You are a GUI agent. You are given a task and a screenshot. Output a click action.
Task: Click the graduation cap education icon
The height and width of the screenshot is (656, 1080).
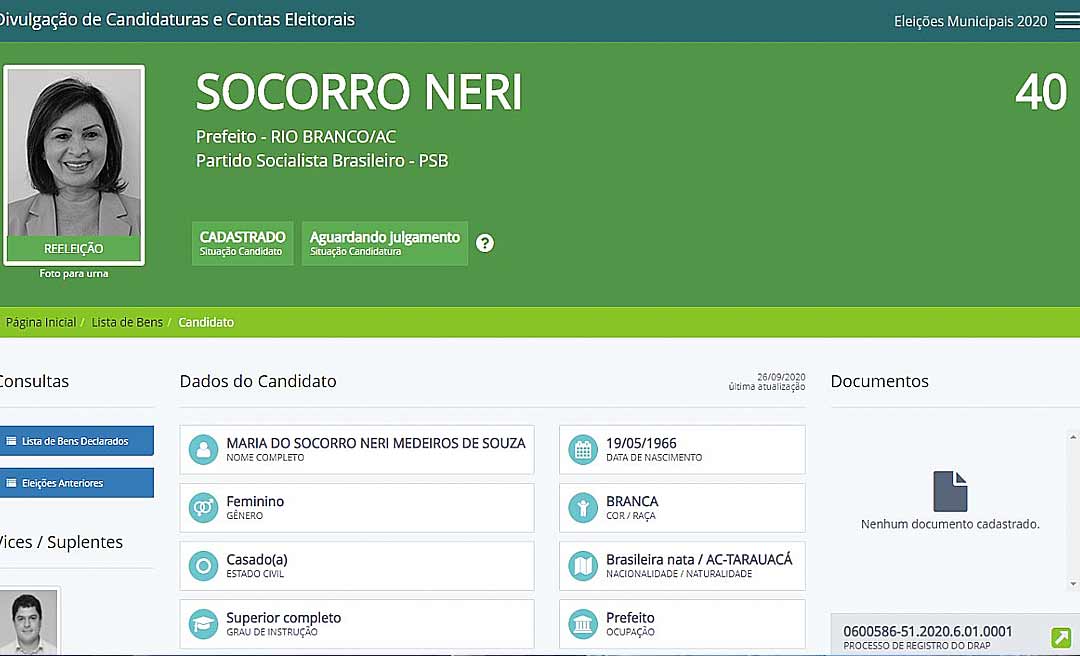click(204, 625)
